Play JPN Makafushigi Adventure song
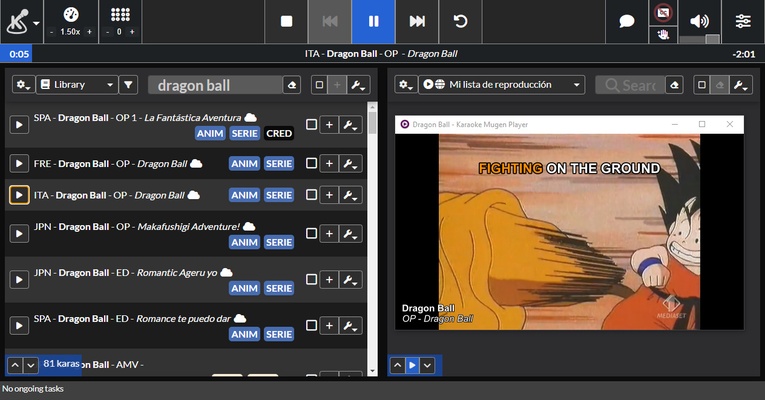 [19, 234]
